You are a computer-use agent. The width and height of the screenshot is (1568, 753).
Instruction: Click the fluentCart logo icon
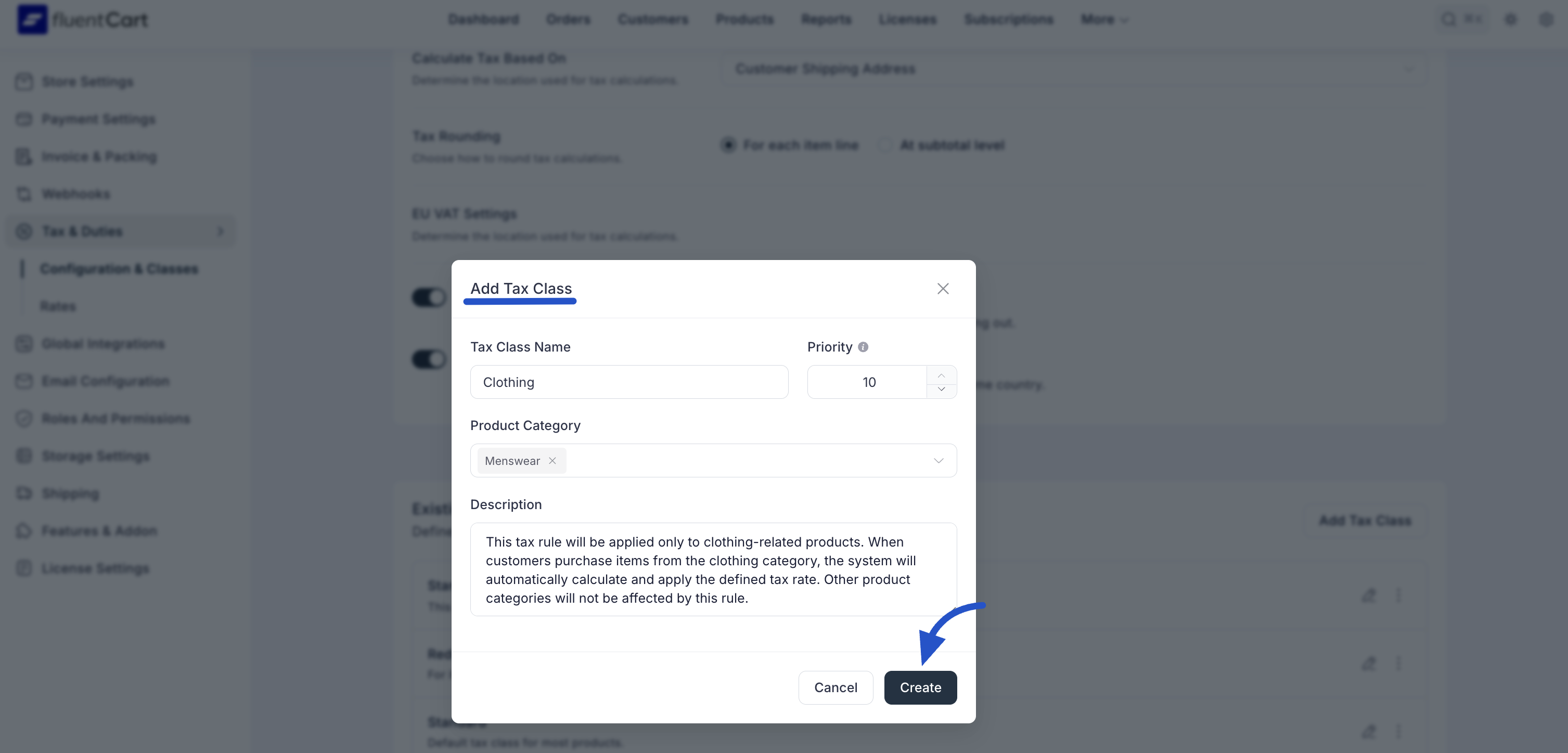pyautogui.click(x=32, y=19)
